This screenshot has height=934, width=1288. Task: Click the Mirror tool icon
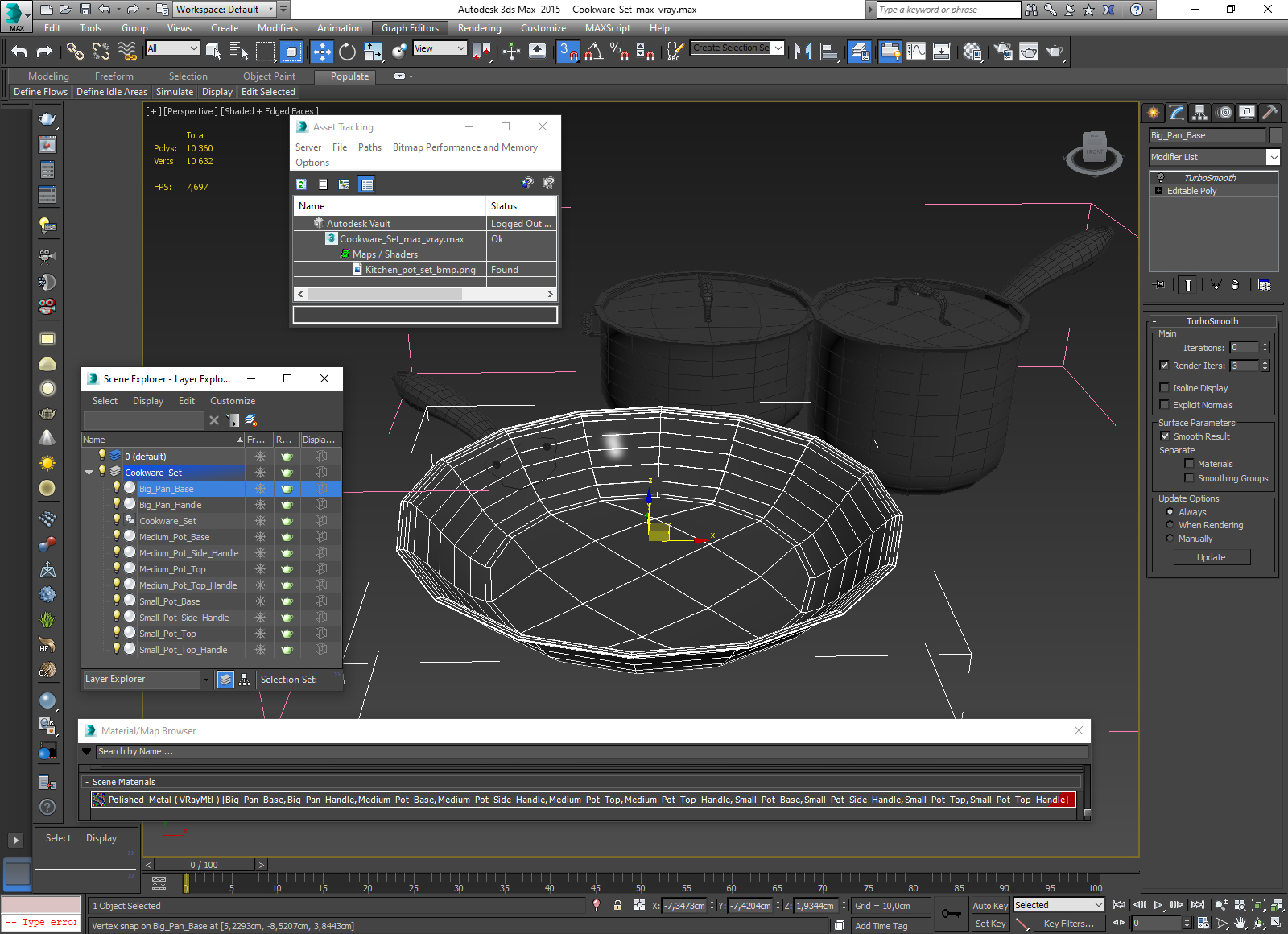[x=803, y=52]
